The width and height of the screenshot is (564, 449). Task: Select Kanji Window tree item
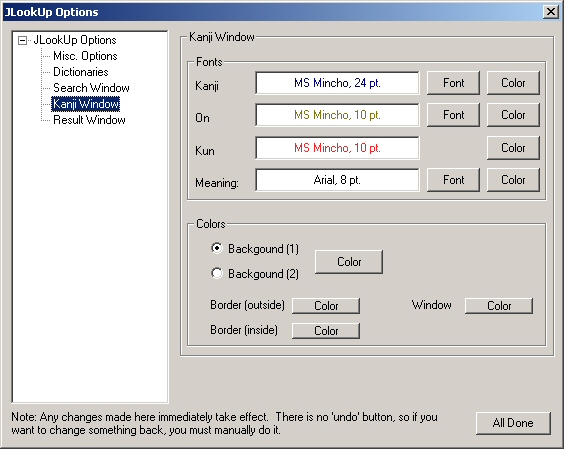tap(86, 104)
